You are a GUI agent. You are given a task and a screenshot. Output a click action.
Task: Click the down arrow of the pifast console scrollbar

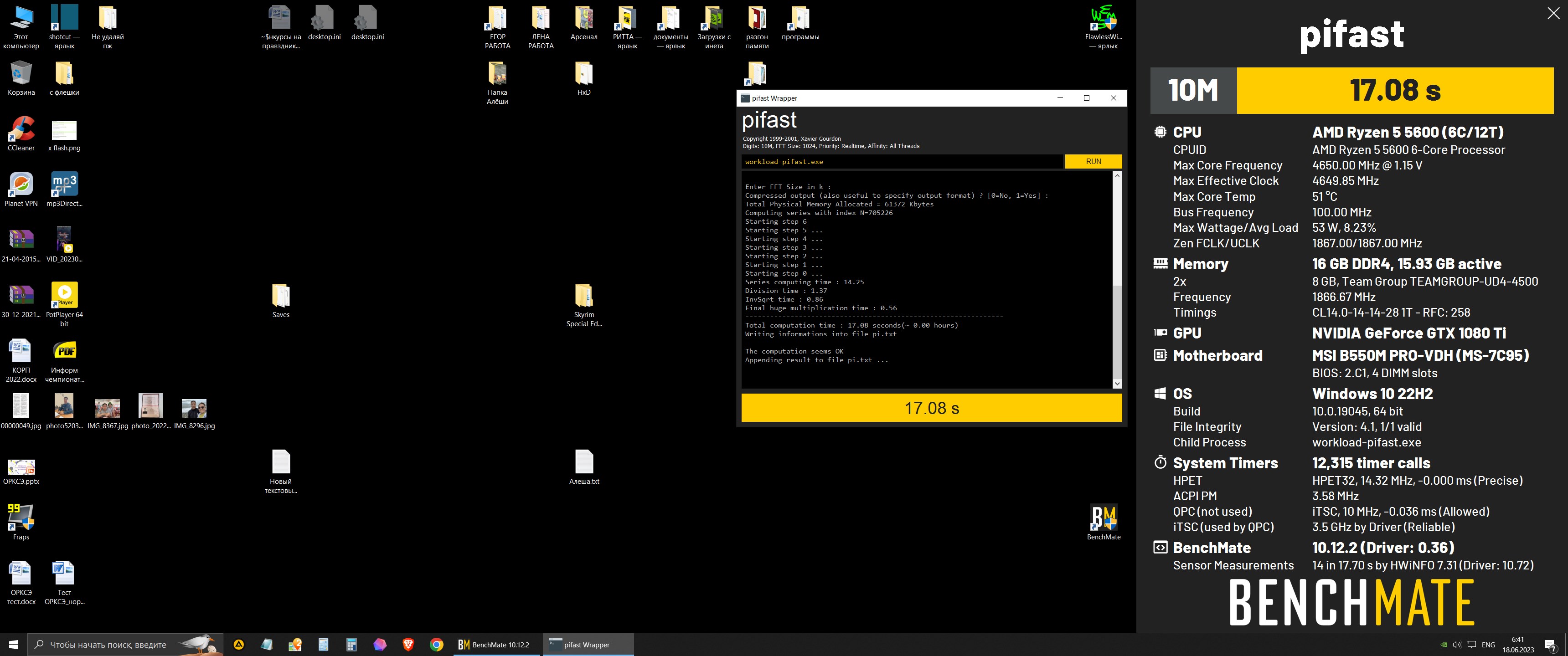point(1117,384)
